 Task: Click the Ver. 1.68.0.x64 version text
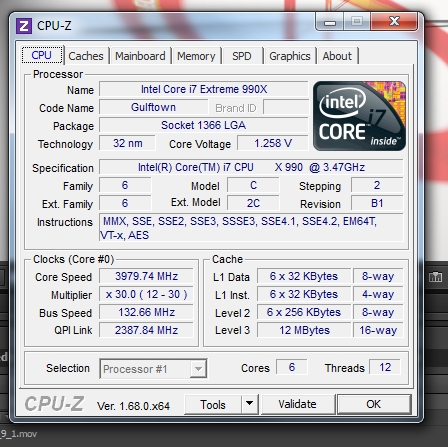coord(133,406)
